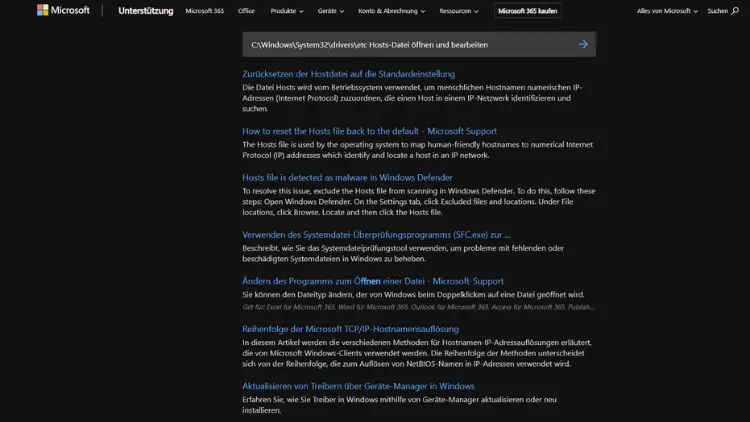Open Reihenfolge der TCP/IP-Hostnamensauflösung result
750x422 pixels.
(x=350, y=328)
